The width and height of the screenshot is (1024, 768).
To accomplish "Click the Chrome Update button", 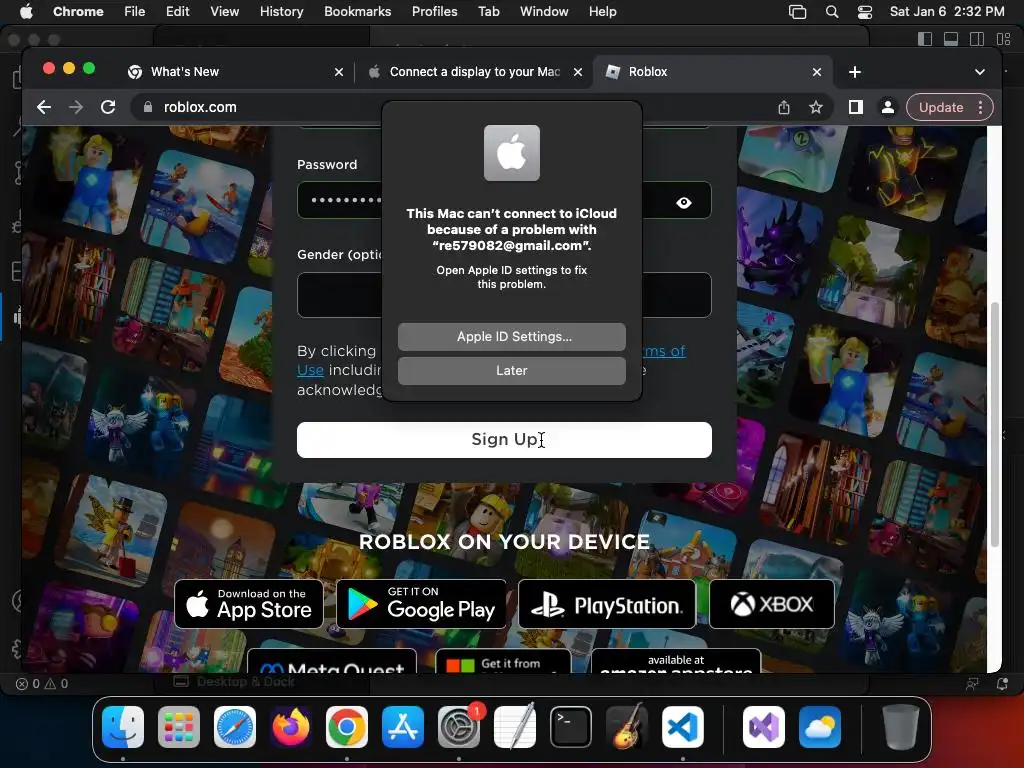I will click(x=940, y=107).
